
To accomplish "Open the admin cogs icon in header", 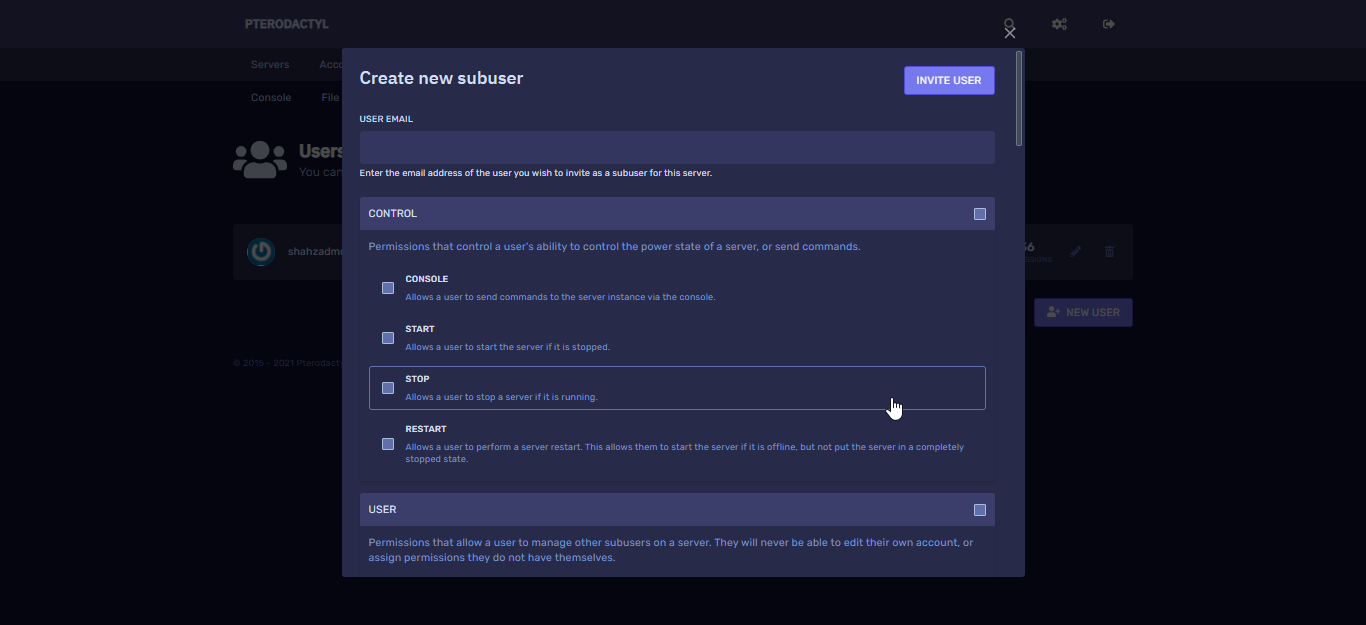I will click(x=1059, y=24).
